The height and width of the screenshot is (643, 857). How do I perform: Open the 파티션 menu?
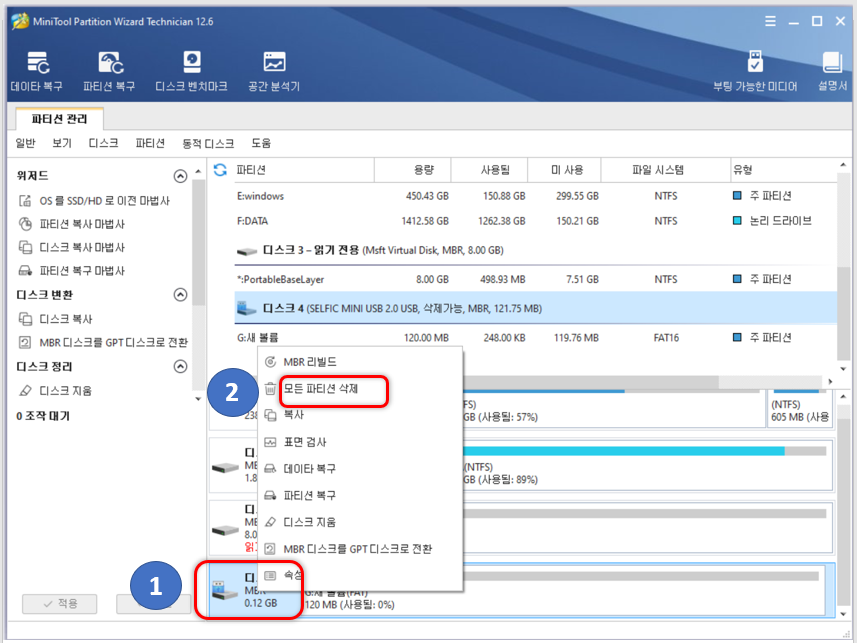[x=150, y=143]
